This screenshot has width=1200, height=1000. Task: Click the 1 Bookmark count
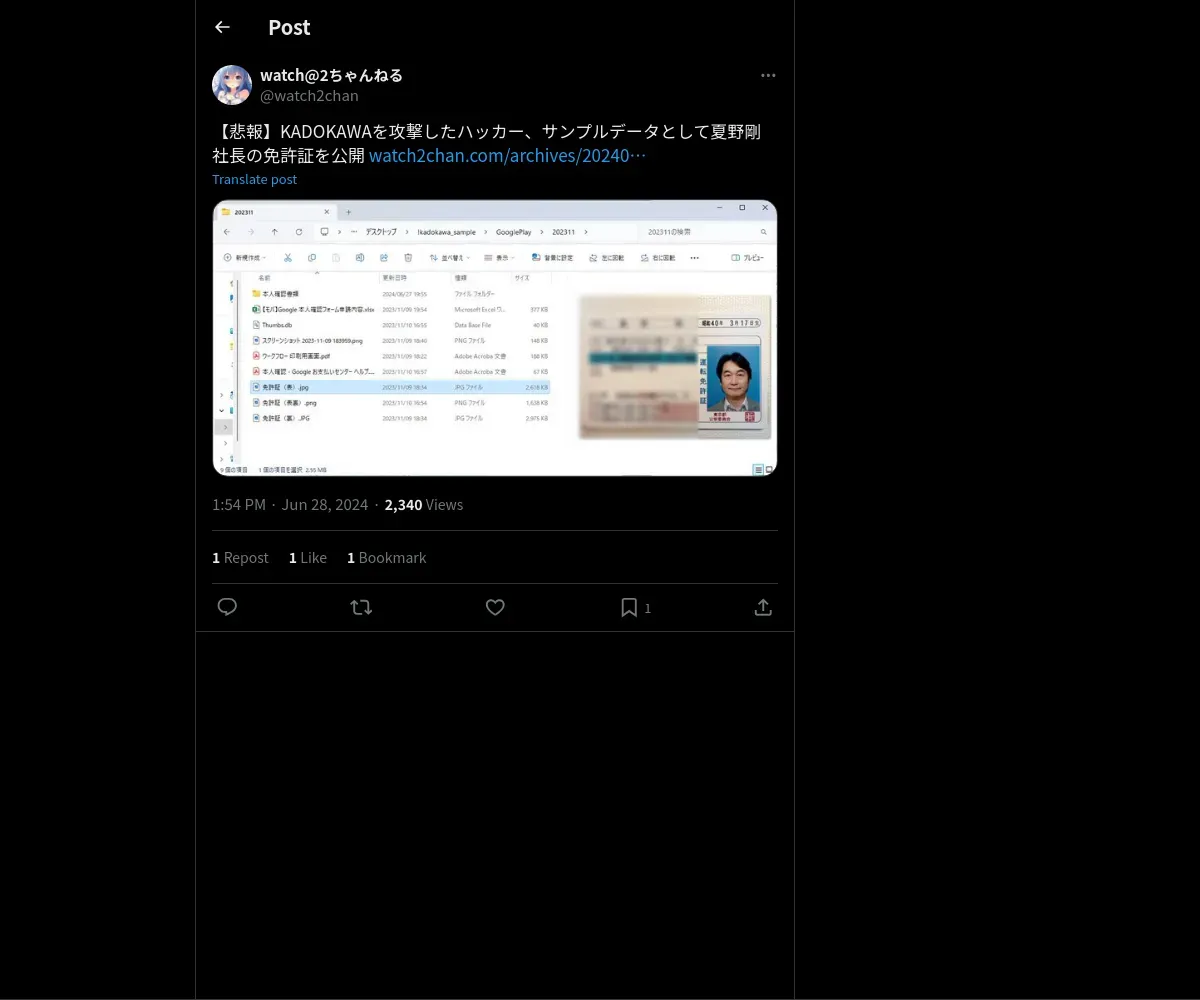(386, 557)
